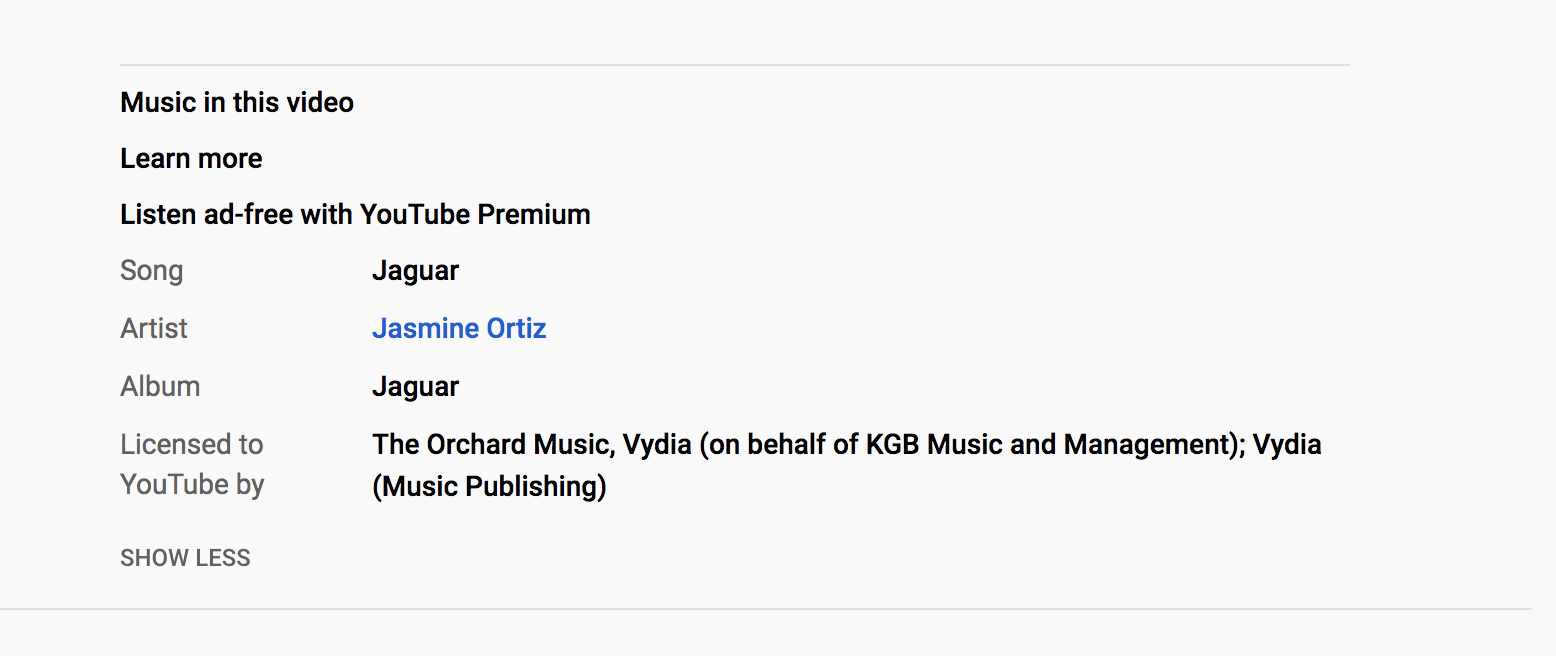Click the divider line above Music heading
The image size is (1556, 656).
pos(735,65)
